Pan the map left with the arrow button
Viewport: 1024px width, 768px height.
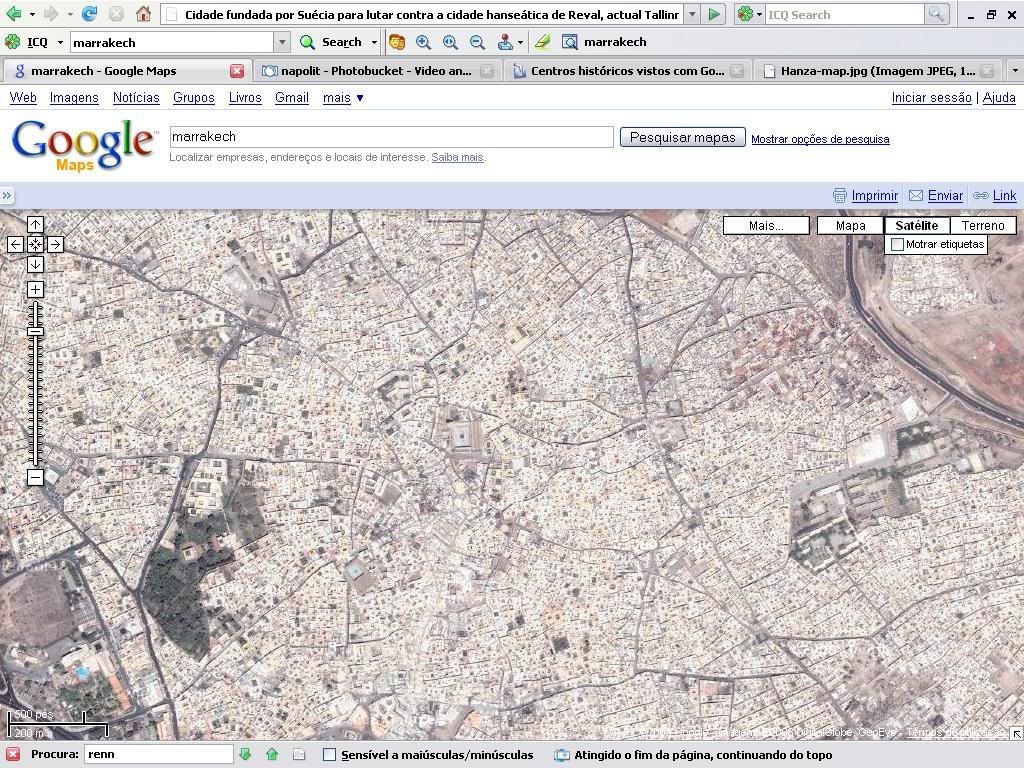point(15,244)
